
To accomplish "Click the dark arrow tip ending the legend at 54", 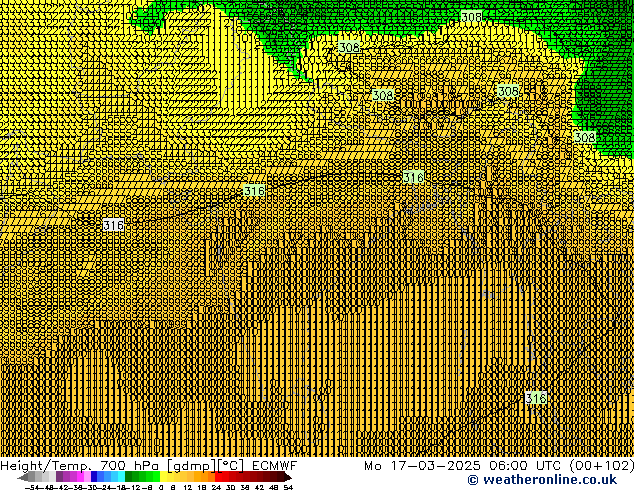I will click(288, 477).
